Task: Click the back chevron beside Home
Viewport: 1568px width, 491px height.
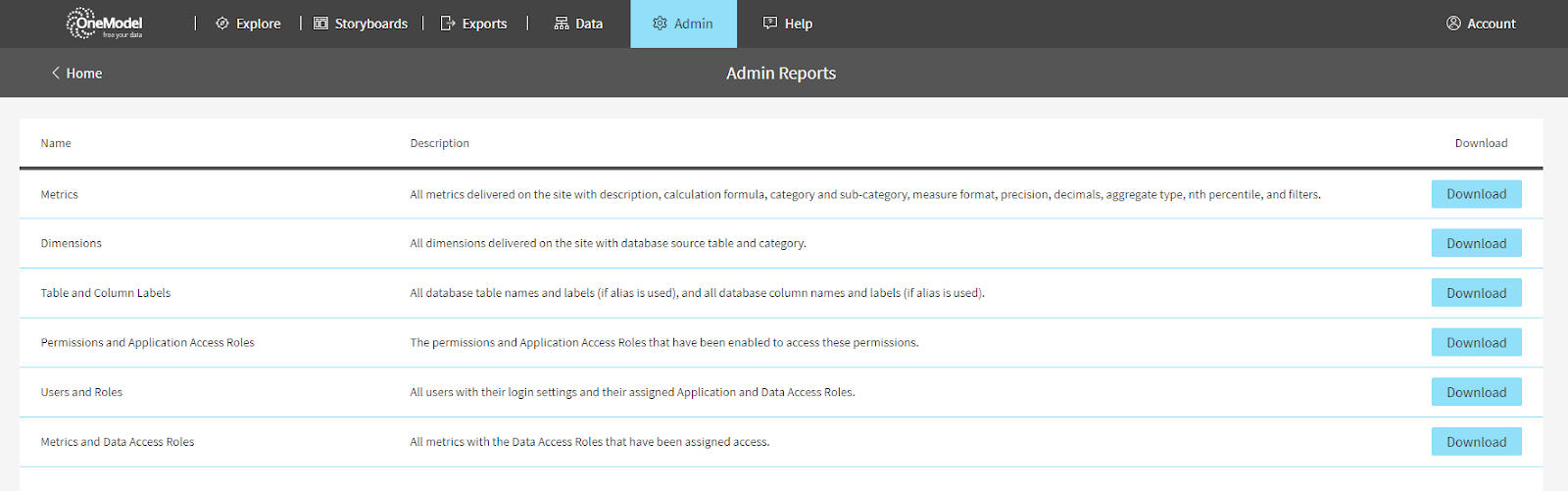Action: coord(56,74)
